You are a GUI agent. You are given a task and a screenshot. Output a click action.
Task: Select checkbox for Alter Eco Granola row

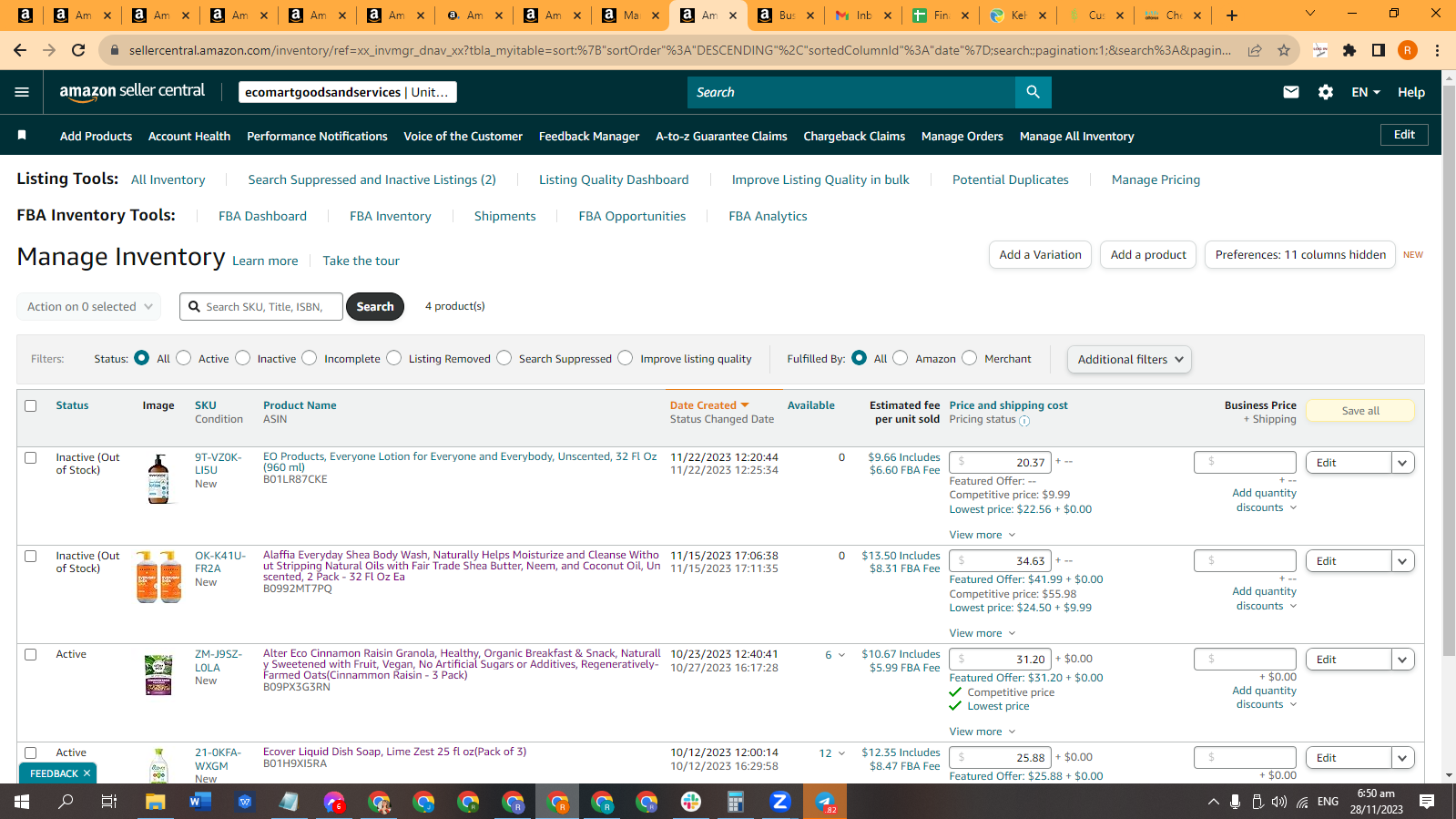pyautogui.click(x=31, y=655)
